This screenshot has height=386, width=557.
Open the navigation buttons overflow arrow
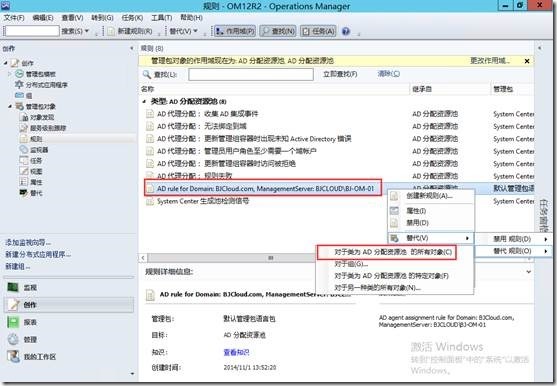[x=132, y=374]
